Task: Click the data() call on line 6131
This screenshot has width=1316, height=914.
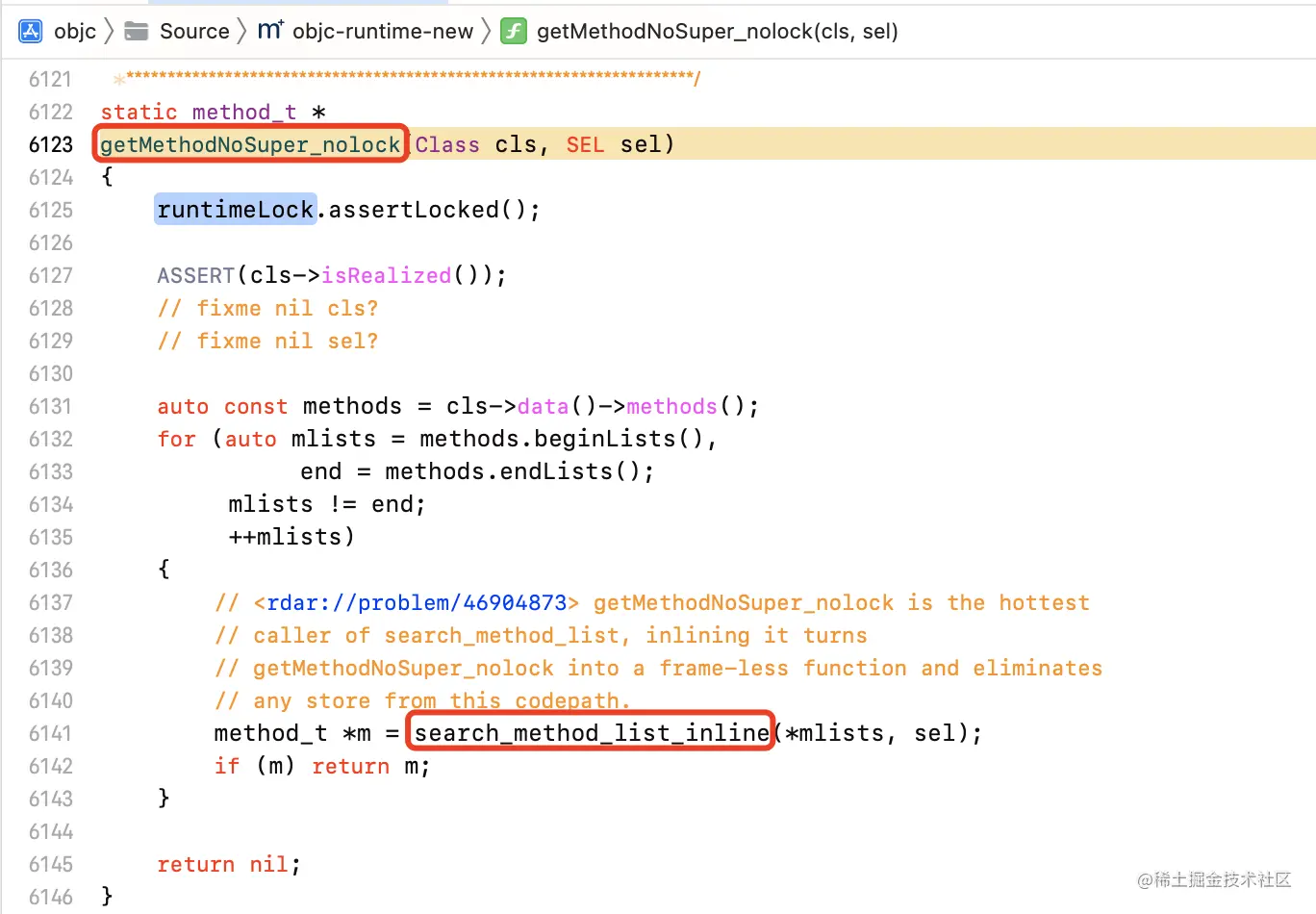Action: coord(557,407)
